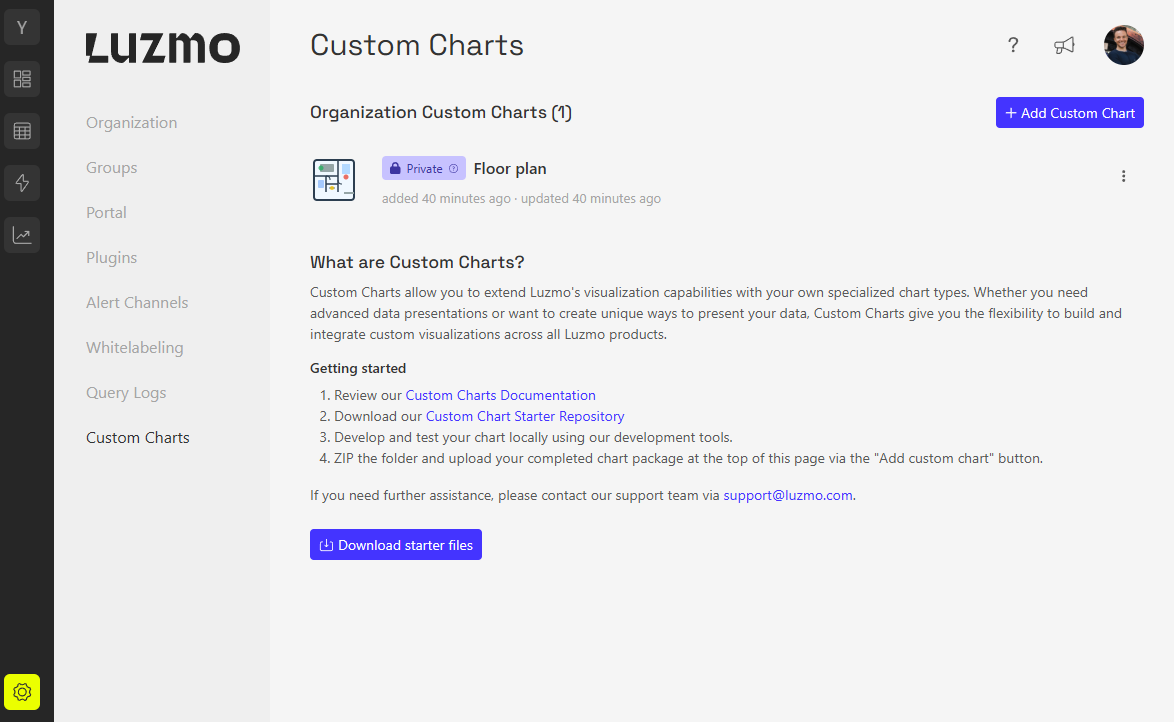The width and height of the screenshot is (1174, 722).
Task: Click Add Custom Chart button
Action: tap(1069, 113)
